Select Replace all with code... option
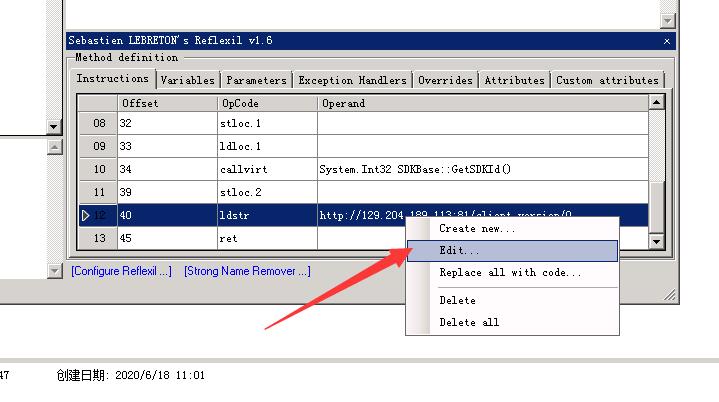Screen dimensions: 719x402 pos(510,273)
